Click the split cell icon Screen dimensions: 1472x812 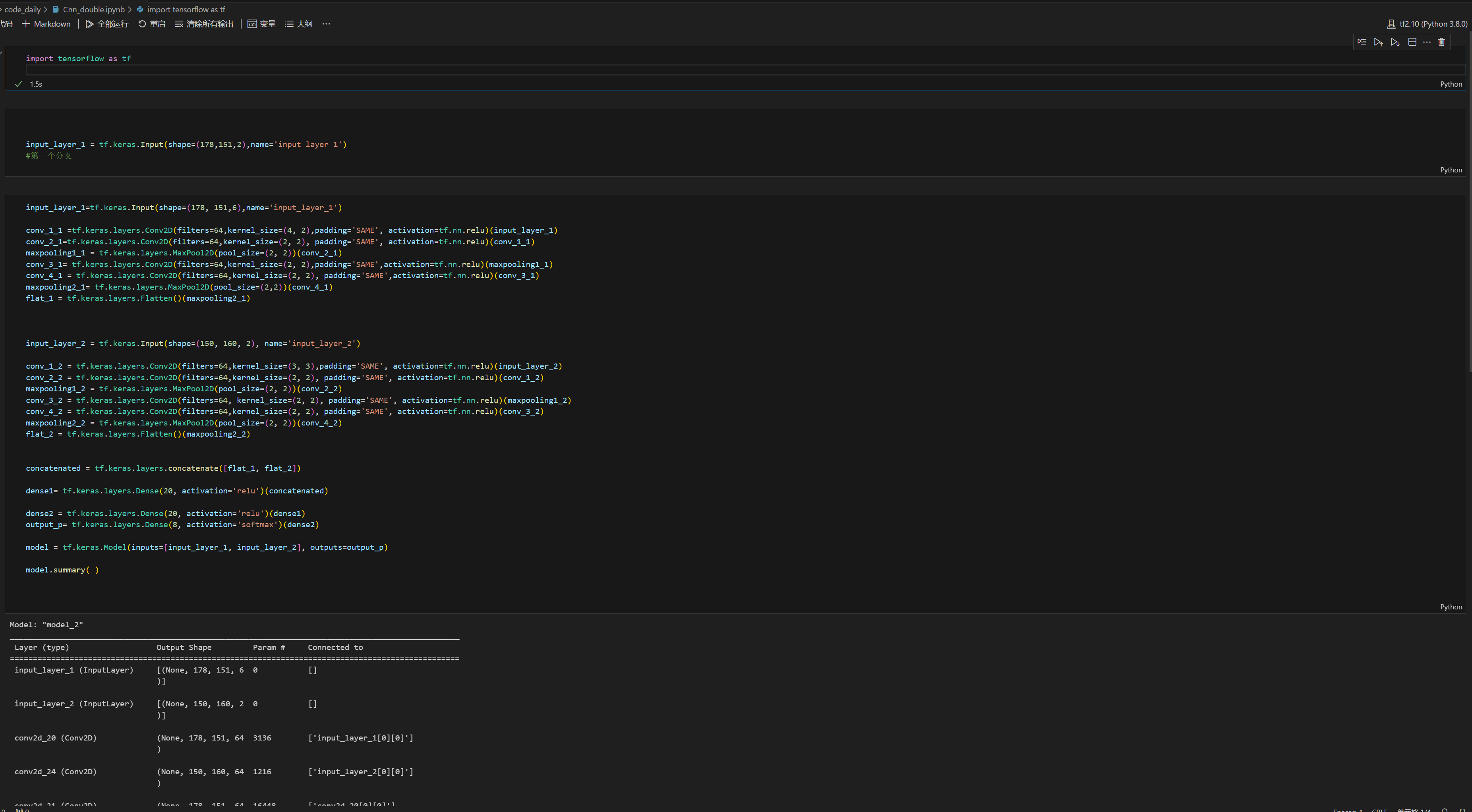tap(1412, 42)
